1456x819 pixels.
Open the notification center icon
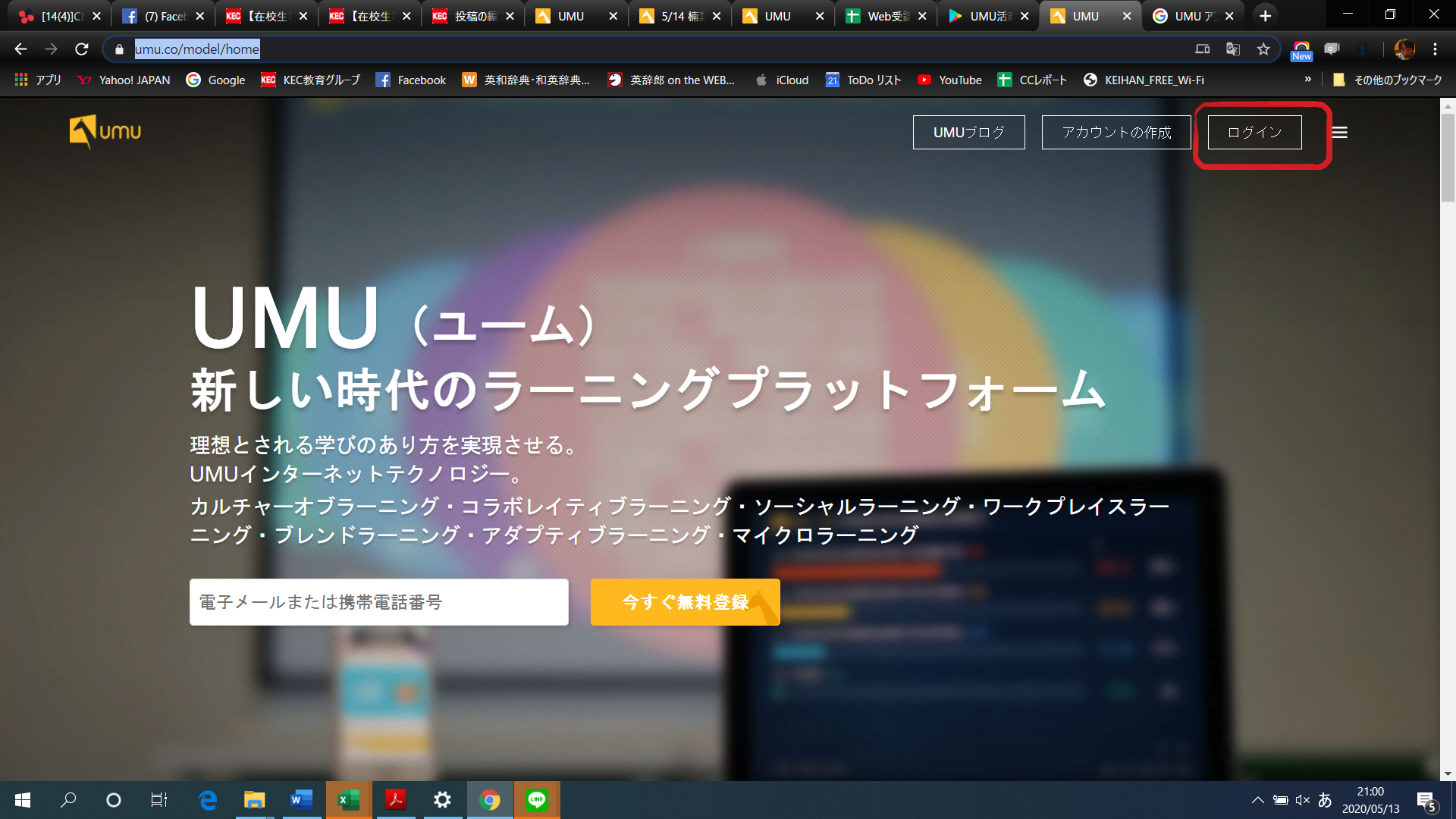(x=1426, y=801)
